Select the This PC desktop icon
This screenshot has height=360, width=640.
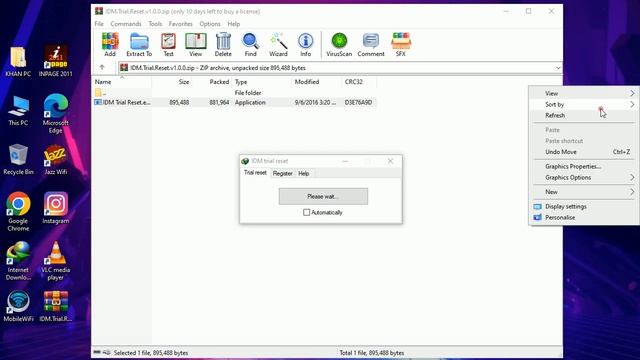point(18,111)
